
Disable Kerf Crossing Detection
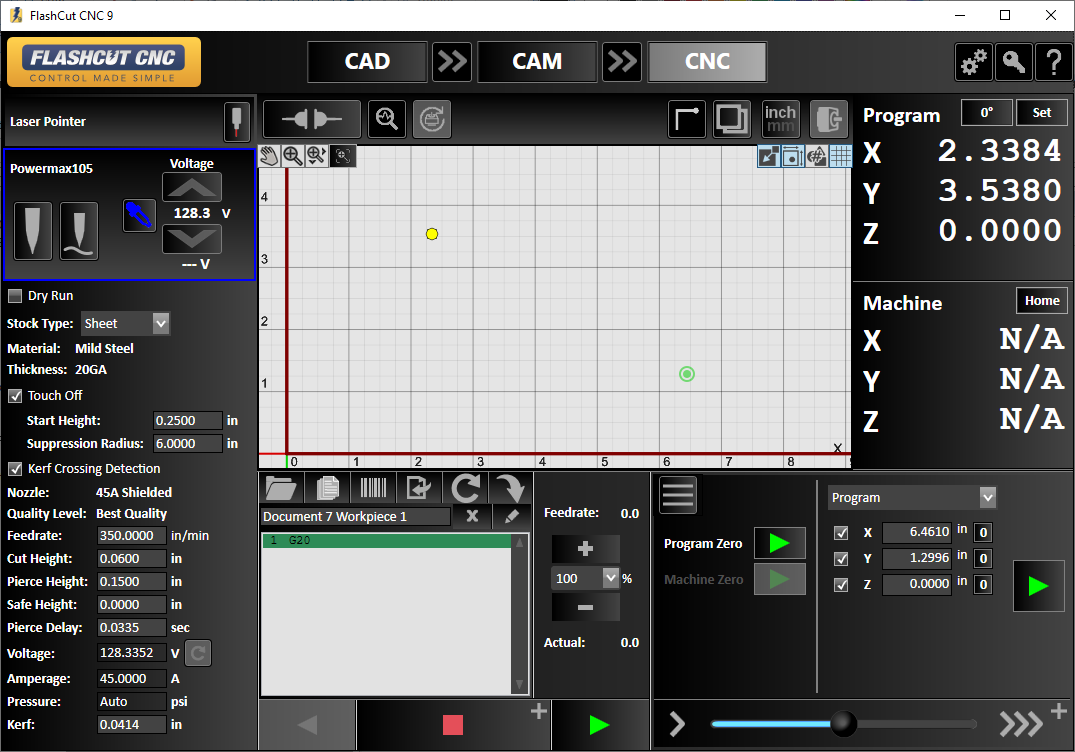[14, 468]
